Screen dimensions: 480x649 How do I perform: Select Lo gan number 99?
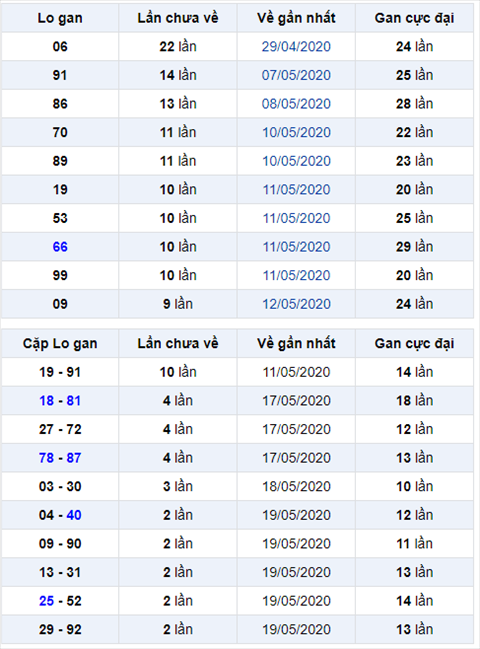point(60,275)
